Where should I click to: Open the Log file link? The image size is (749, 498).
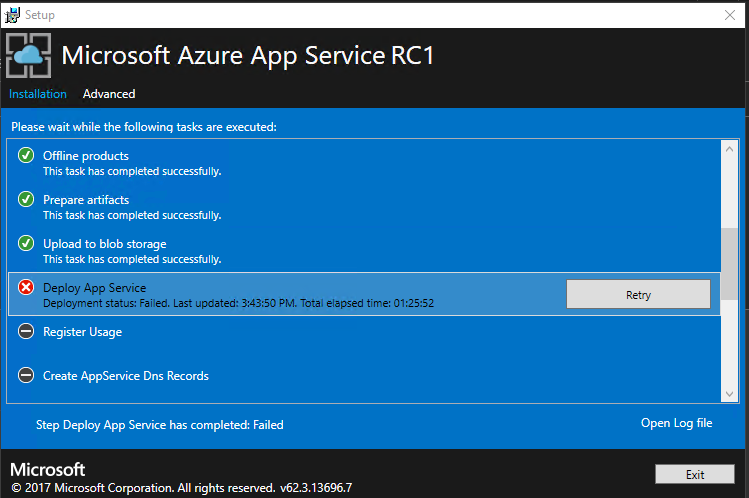pos(676,423)
